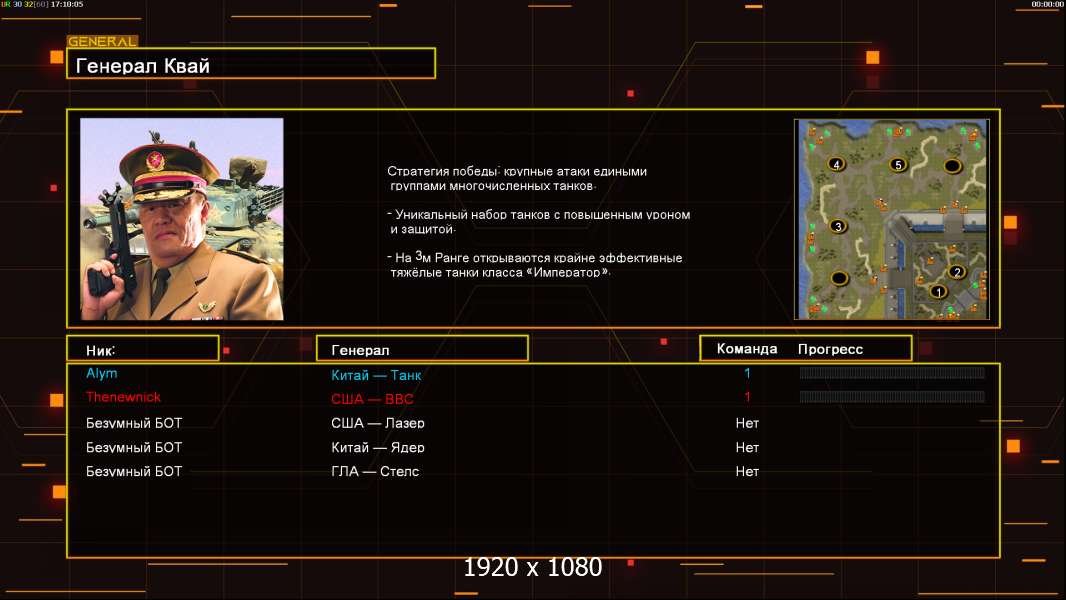Click start position 3 on the minimap
The image size is (1066, 600).
(x=838, y=226)
